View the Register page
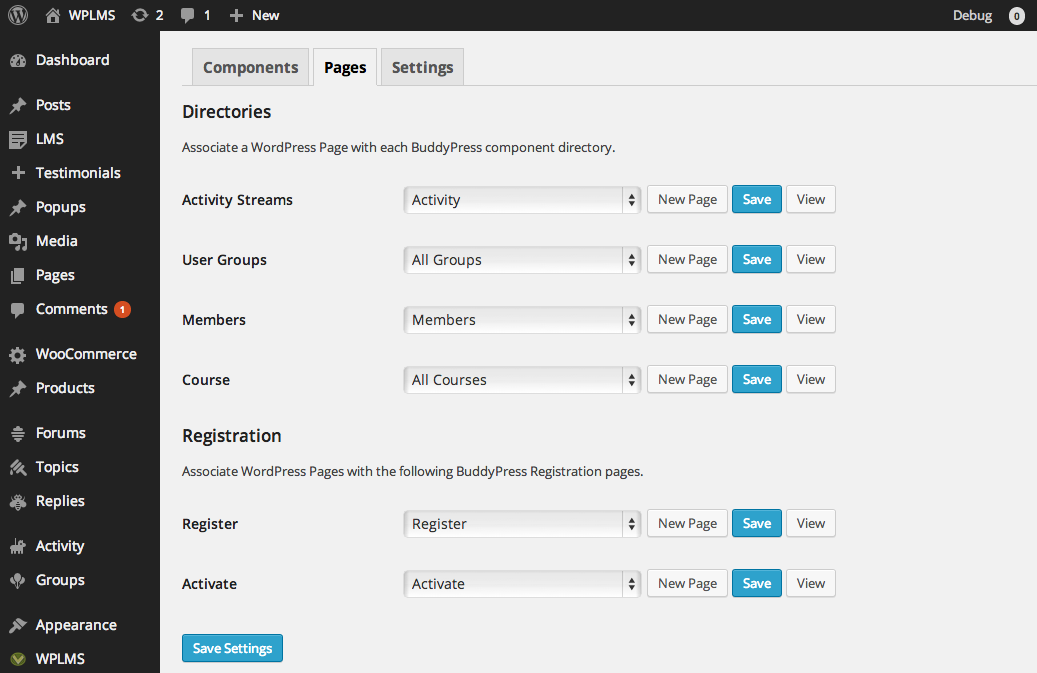The width and height of the screenshot is (1037, 673). click(x=811, y=523)
